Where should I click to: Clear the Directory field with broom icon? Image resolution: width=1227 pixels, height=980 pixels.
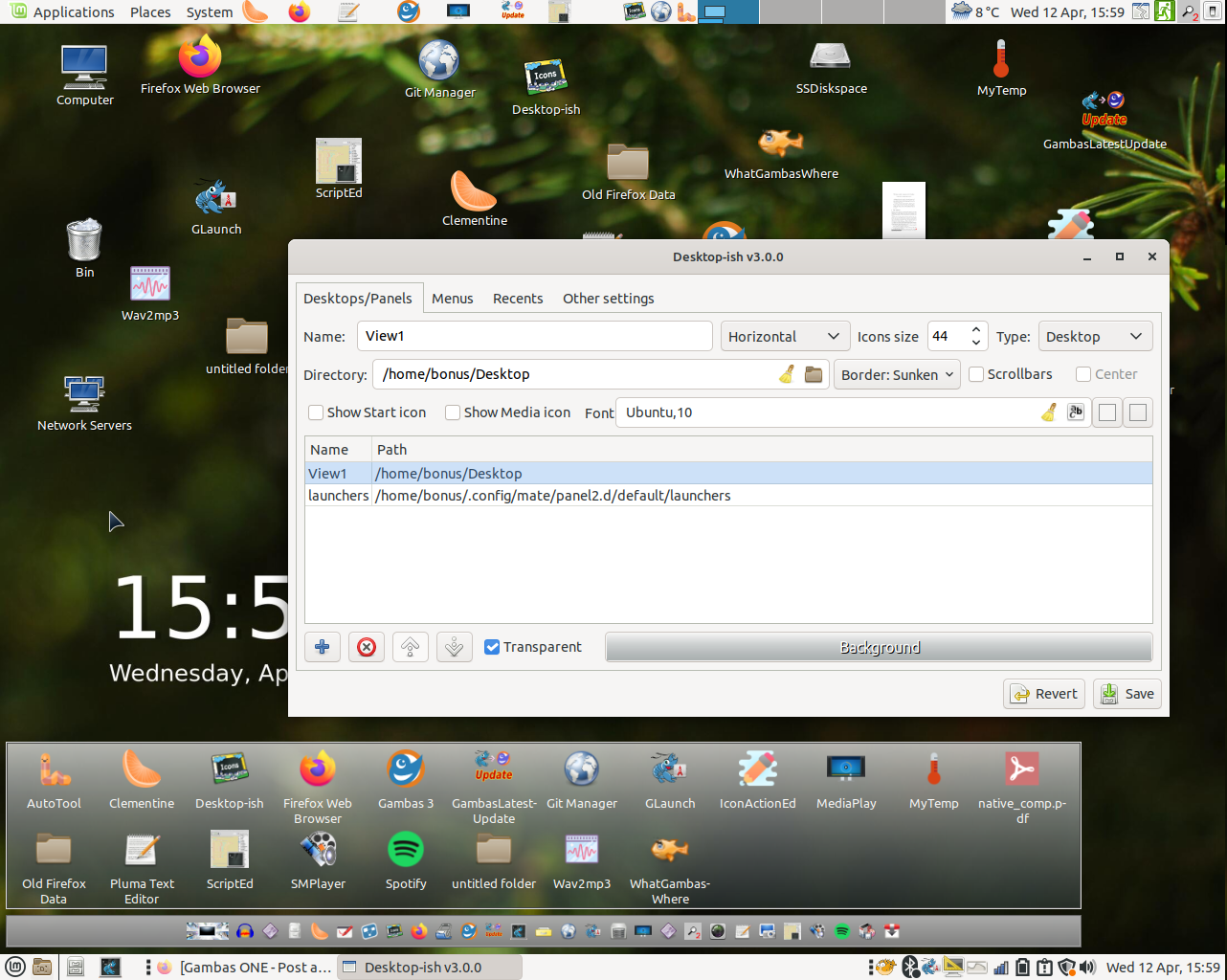click(x=787, y=374)
